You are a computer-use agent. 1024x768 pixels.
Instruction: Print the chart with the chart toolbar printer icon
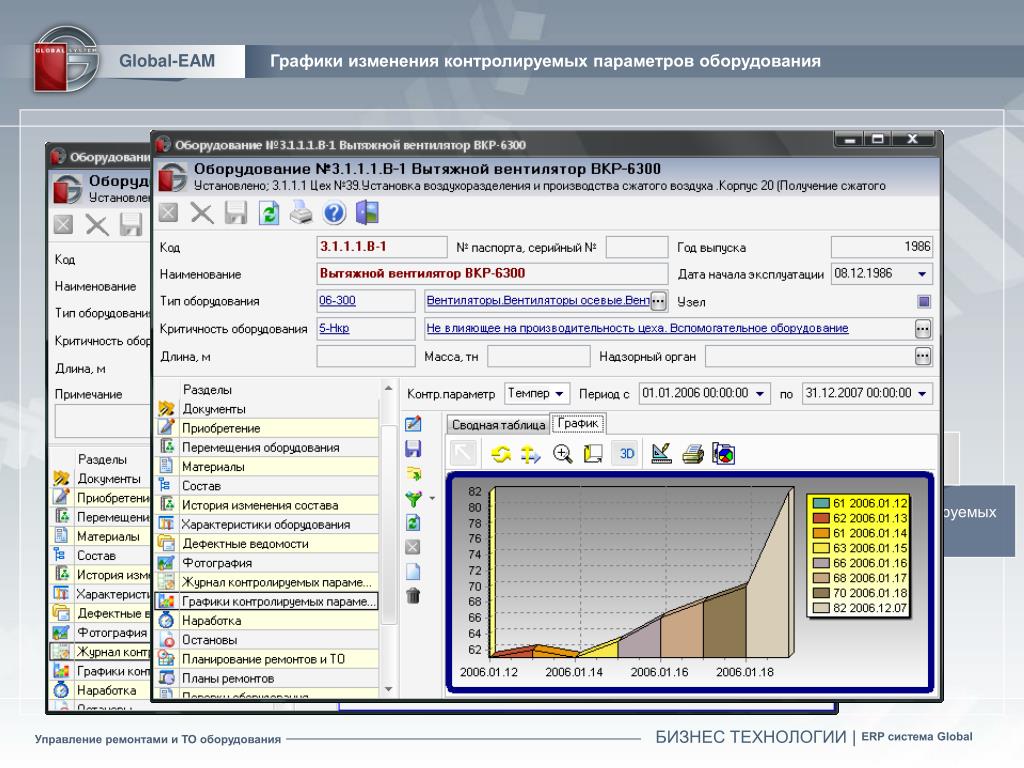pos(693,454)
